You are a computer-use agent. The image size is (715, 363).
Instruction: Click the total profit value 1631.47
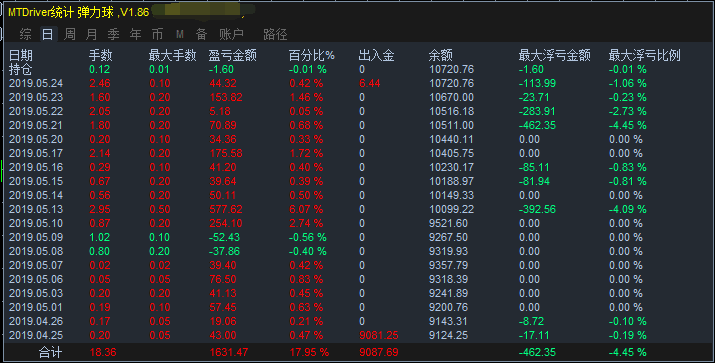click(229, 352)
